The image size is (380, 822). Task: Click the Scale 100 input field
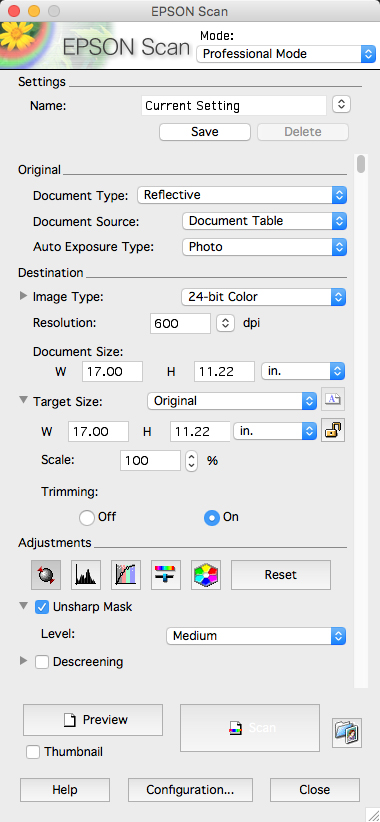point(150,461)
